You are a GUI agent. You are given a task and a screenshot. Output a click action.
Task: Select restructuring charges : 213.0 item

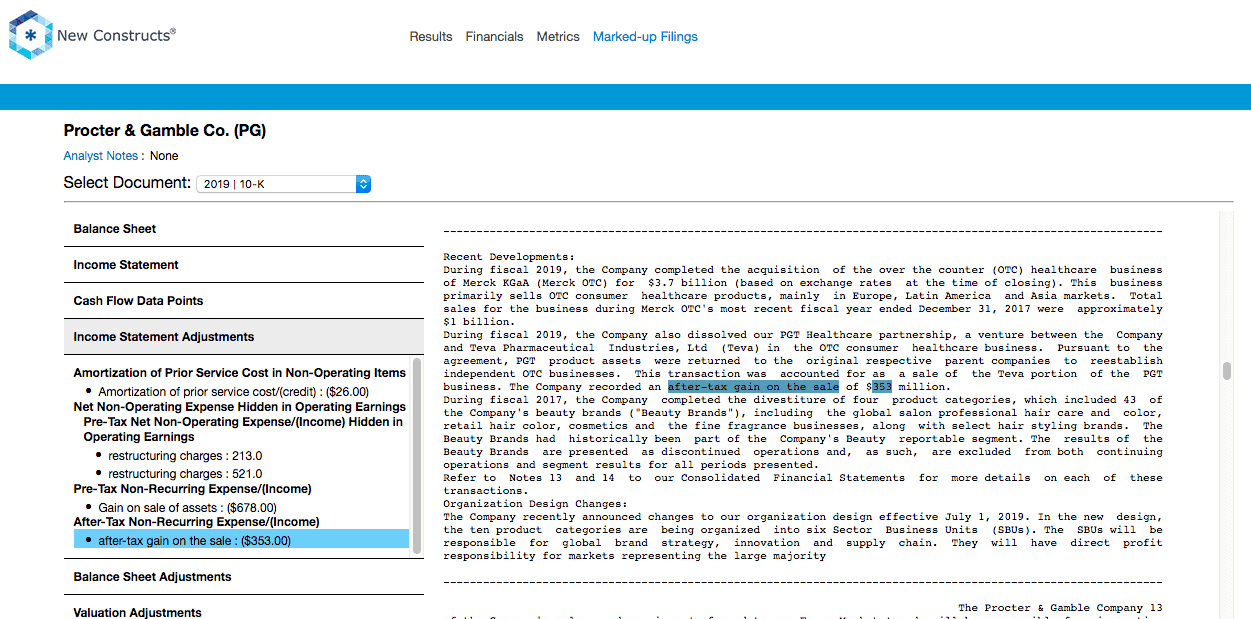[x=185, y=456]
